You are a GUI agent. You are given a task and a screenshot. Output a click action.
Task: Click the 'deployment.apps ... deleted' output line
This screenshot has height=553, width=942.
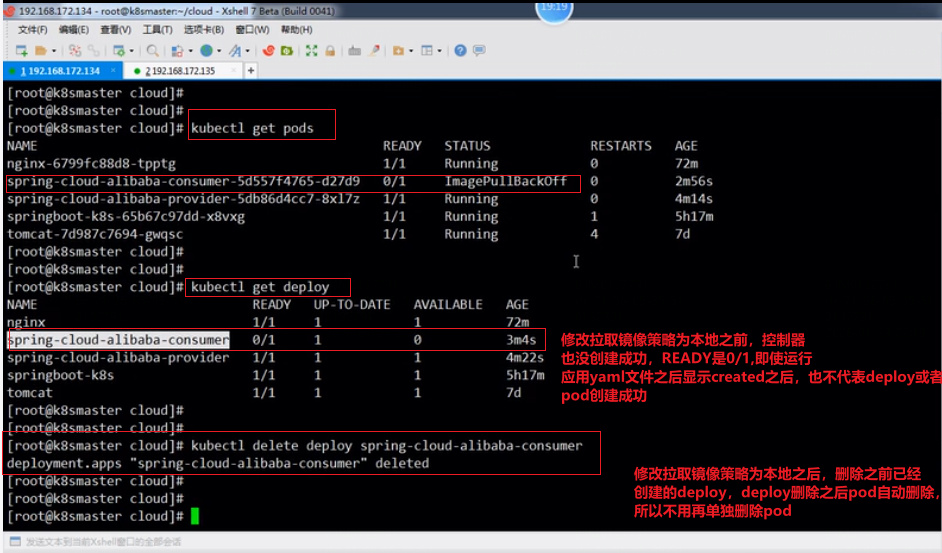(x=218, y=463)
